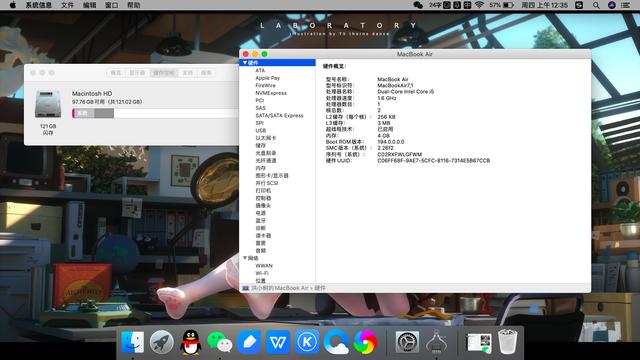The height and width of the screenshot is (360, 640).
Task: Open QQ penguin app in Dock
Action: 191,342
